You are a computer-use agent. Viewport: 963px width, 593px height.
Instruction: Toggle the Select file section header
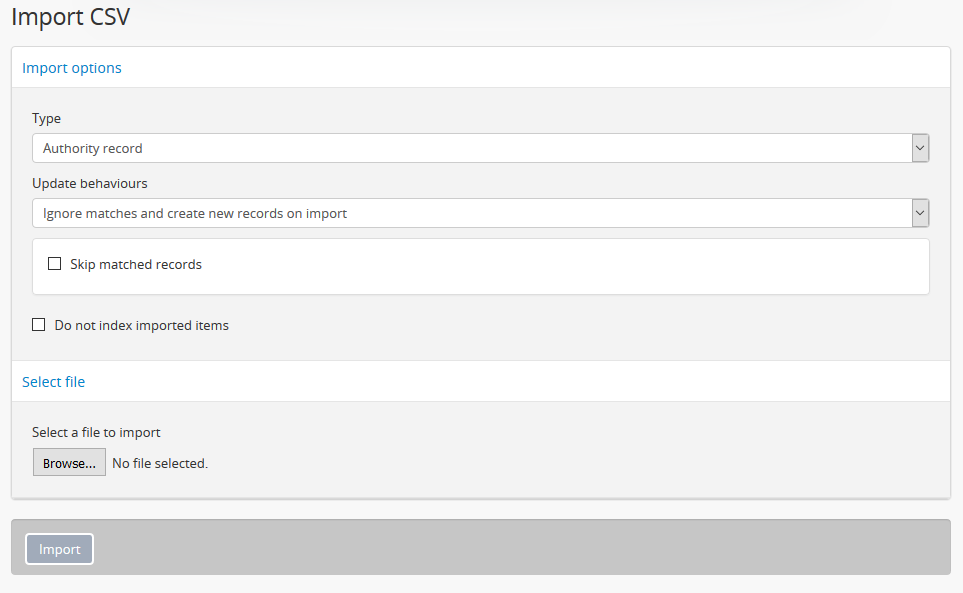[x=54, y=382]
